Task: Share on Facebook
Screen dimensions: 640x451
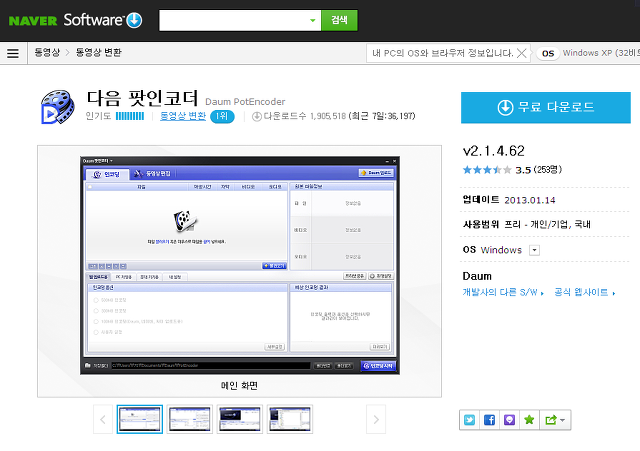Action: [489, 420]
